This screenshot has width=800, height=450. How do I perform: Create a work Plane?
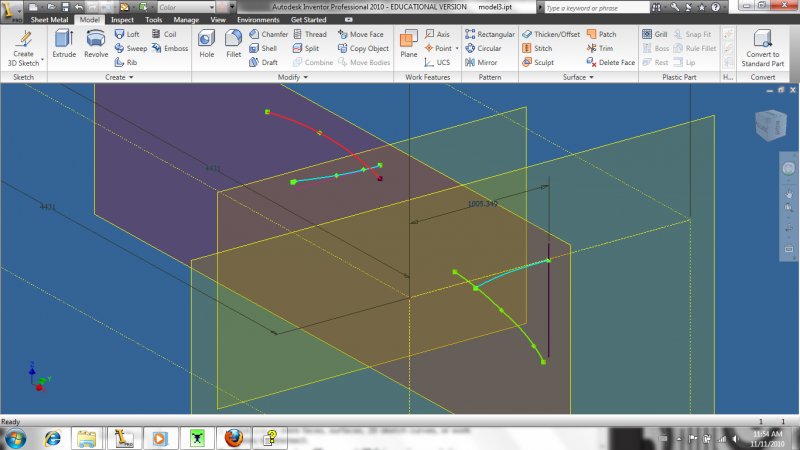[409, 44]
